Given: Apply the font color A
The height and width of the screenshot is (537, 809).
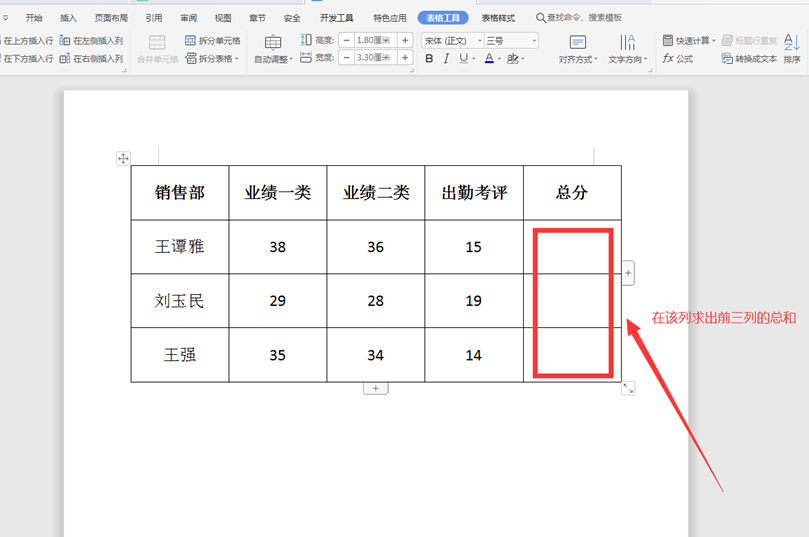Looking at the screenshot, I should [x=489, y=59].
